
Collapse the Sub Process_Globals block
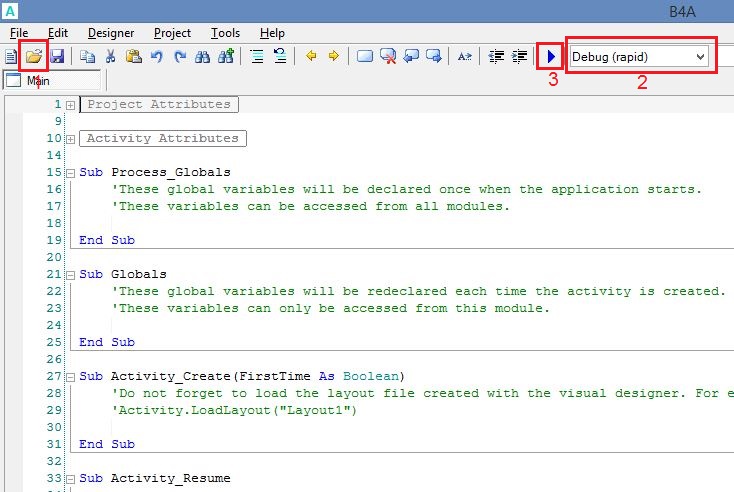pos(71,172)
